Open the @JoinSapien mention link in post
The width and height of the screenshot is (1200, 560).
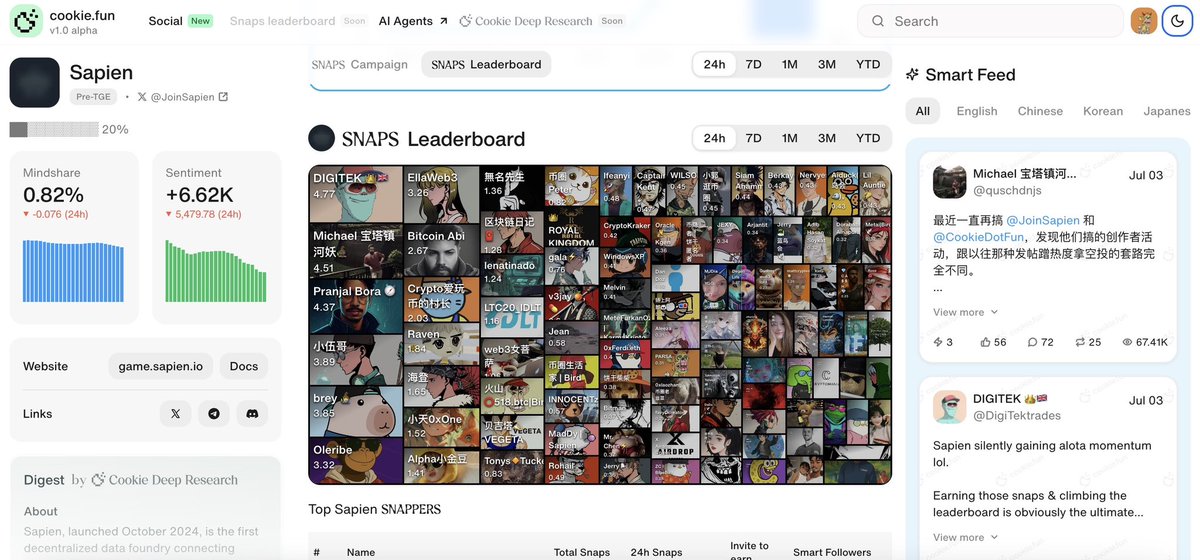(1043, 220)
